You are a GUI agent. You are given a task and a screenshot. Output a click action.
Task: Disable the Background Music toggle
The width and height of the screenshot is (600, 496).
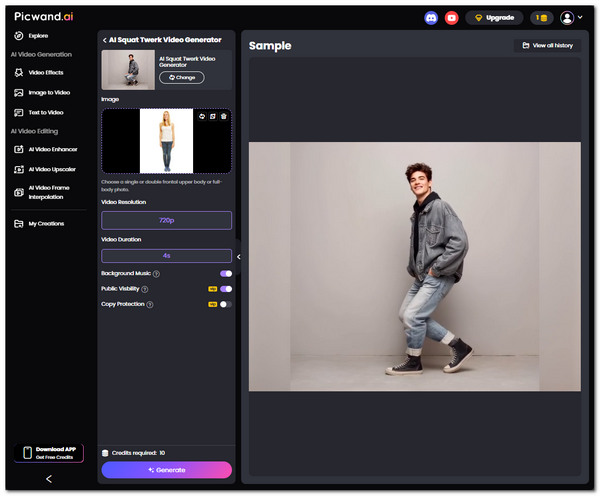coord(226,273)
